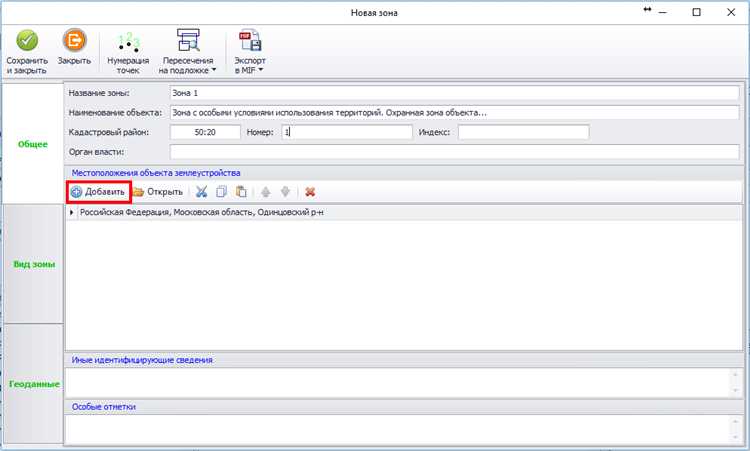Click the paste clipboard icon

tap(241, 191)
